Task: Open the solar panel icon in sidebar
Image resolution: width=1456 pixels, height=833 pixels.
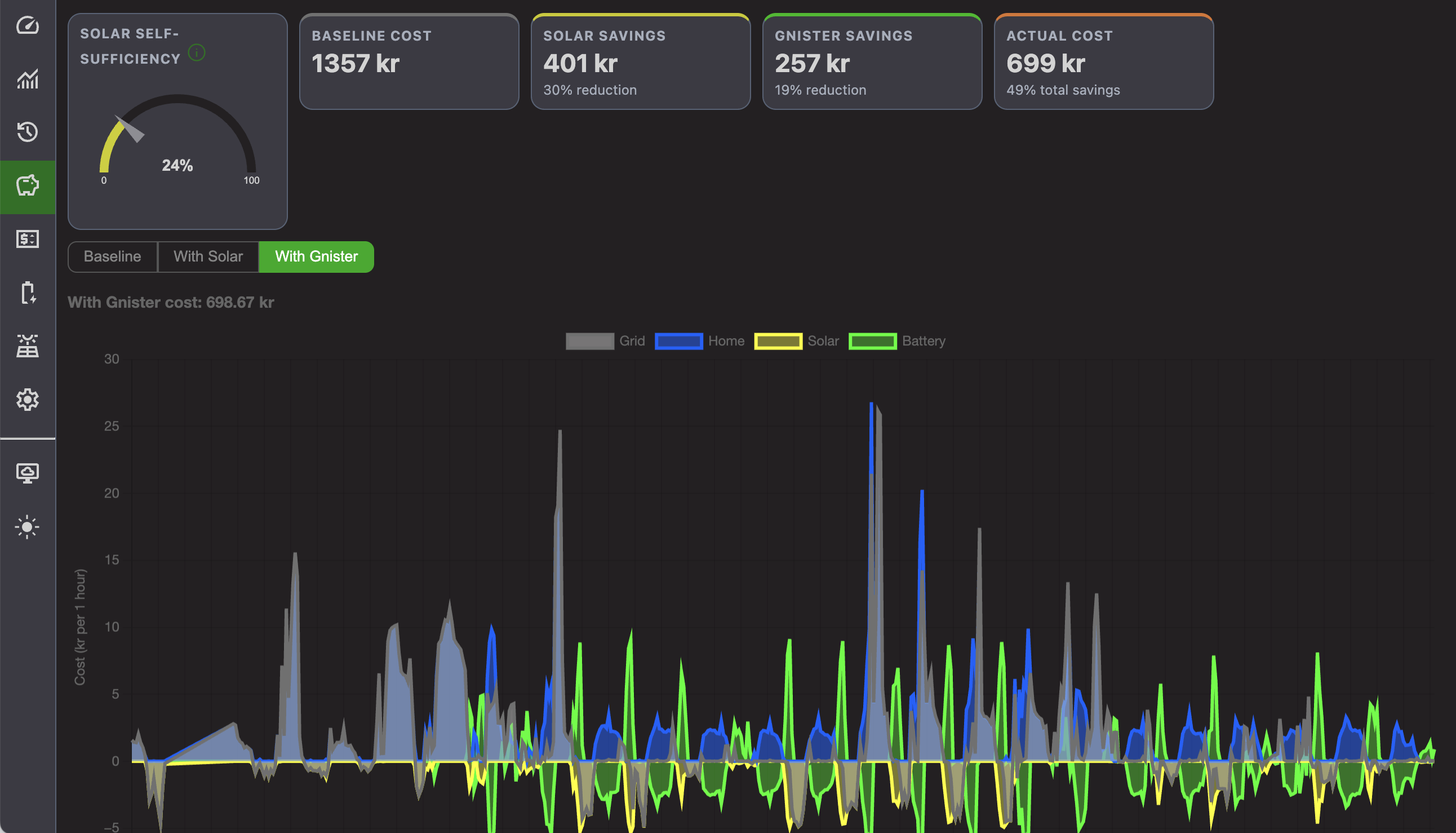Action: tap(28, 345)
